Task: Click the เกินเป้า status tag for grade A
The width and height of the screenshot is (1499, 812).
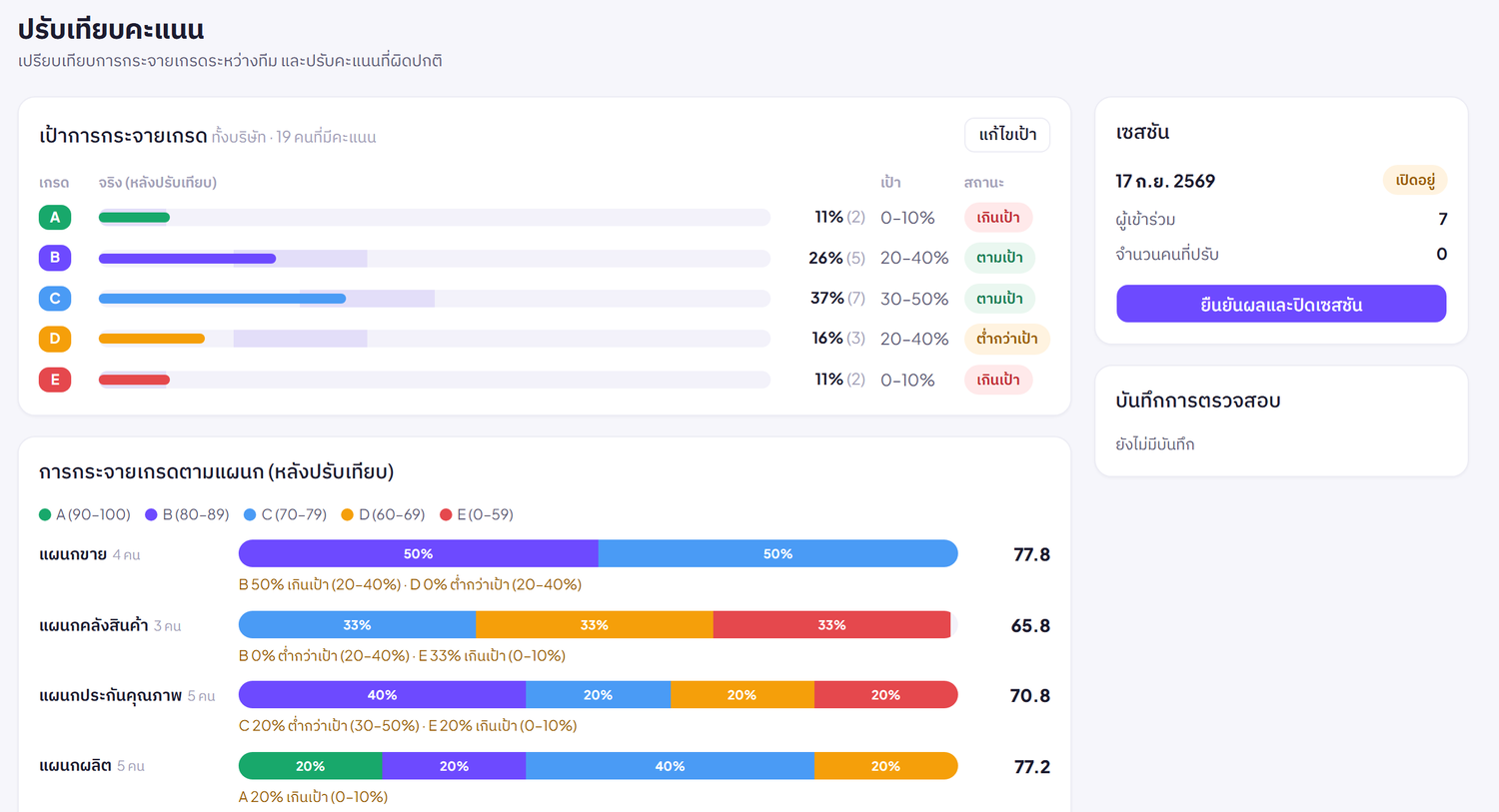Action: [998, 218]
